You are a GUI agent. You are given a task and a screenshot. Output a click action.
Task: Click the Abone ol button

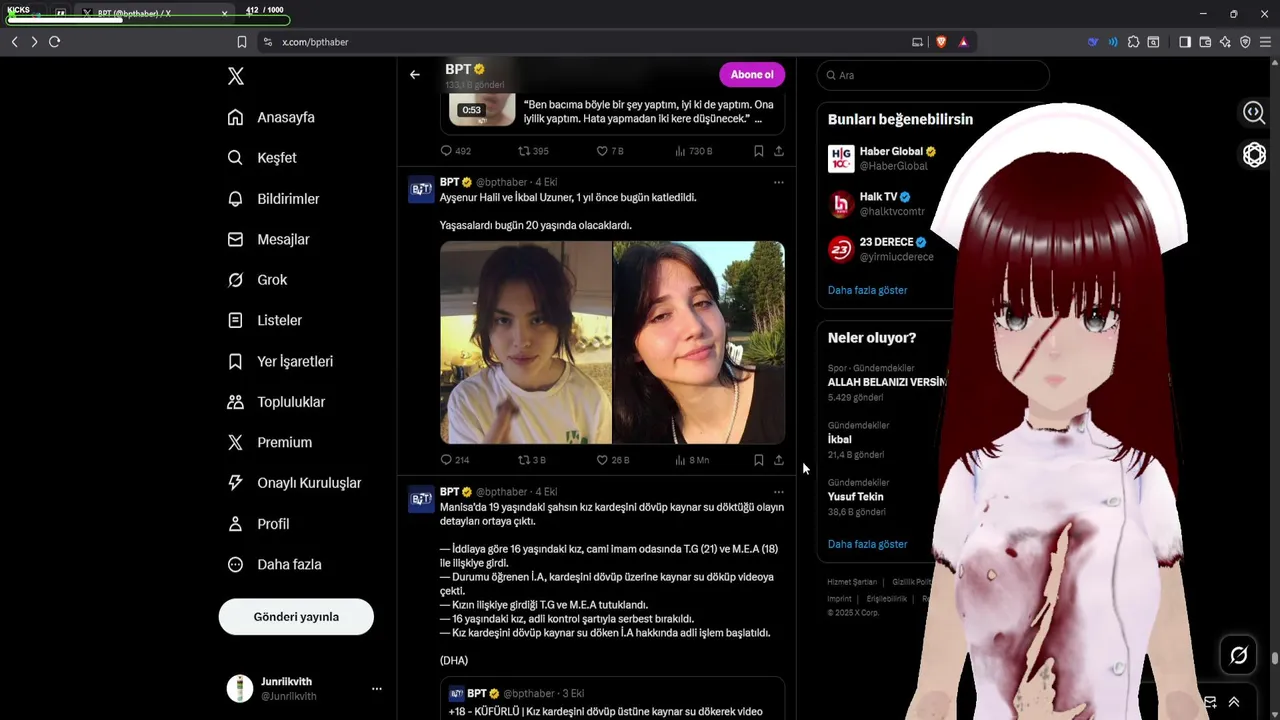pyautogui.click(x=752, y=75)
